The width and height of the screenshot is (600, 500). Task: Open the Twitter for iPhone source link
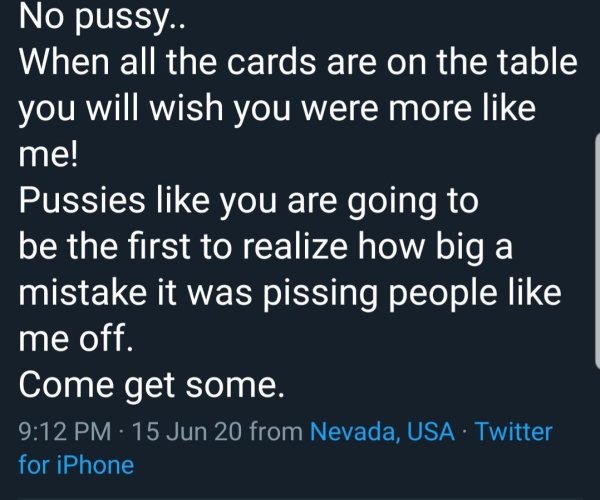tap(285, 448)
